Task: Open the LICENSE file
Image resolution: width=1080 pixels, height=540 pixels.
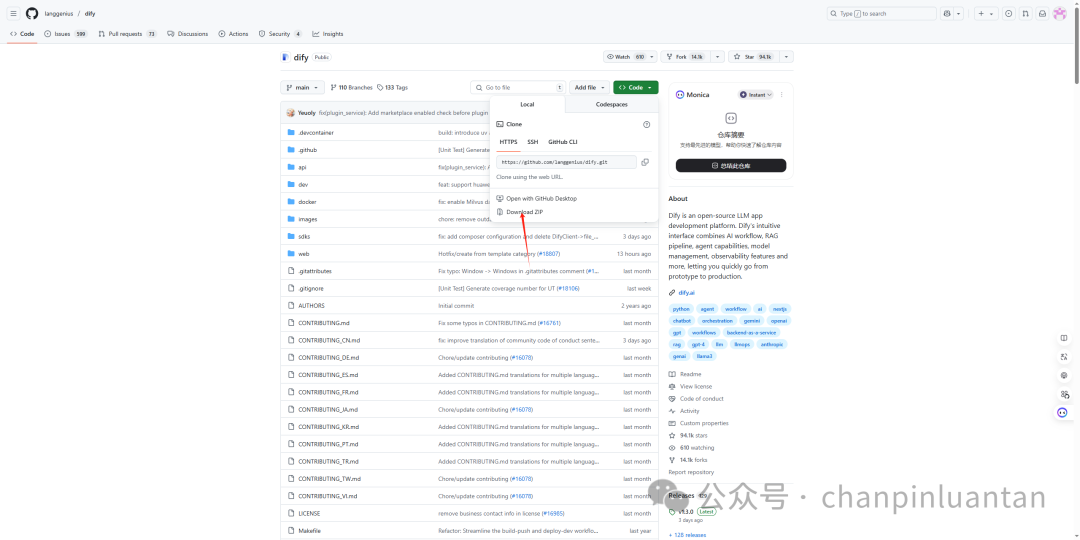Action: (x=309, y=513)
